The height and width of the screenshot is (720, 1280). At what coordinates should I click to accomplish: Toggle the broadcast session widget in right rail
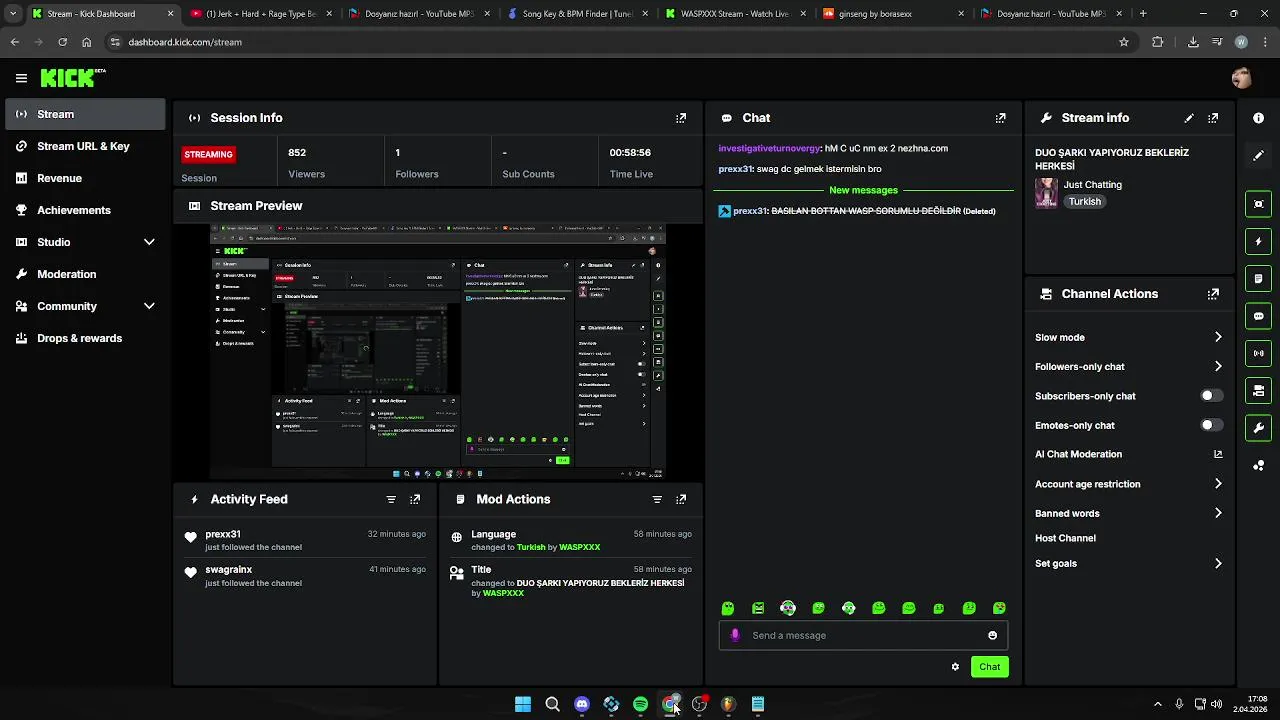tap(1258, 353)
